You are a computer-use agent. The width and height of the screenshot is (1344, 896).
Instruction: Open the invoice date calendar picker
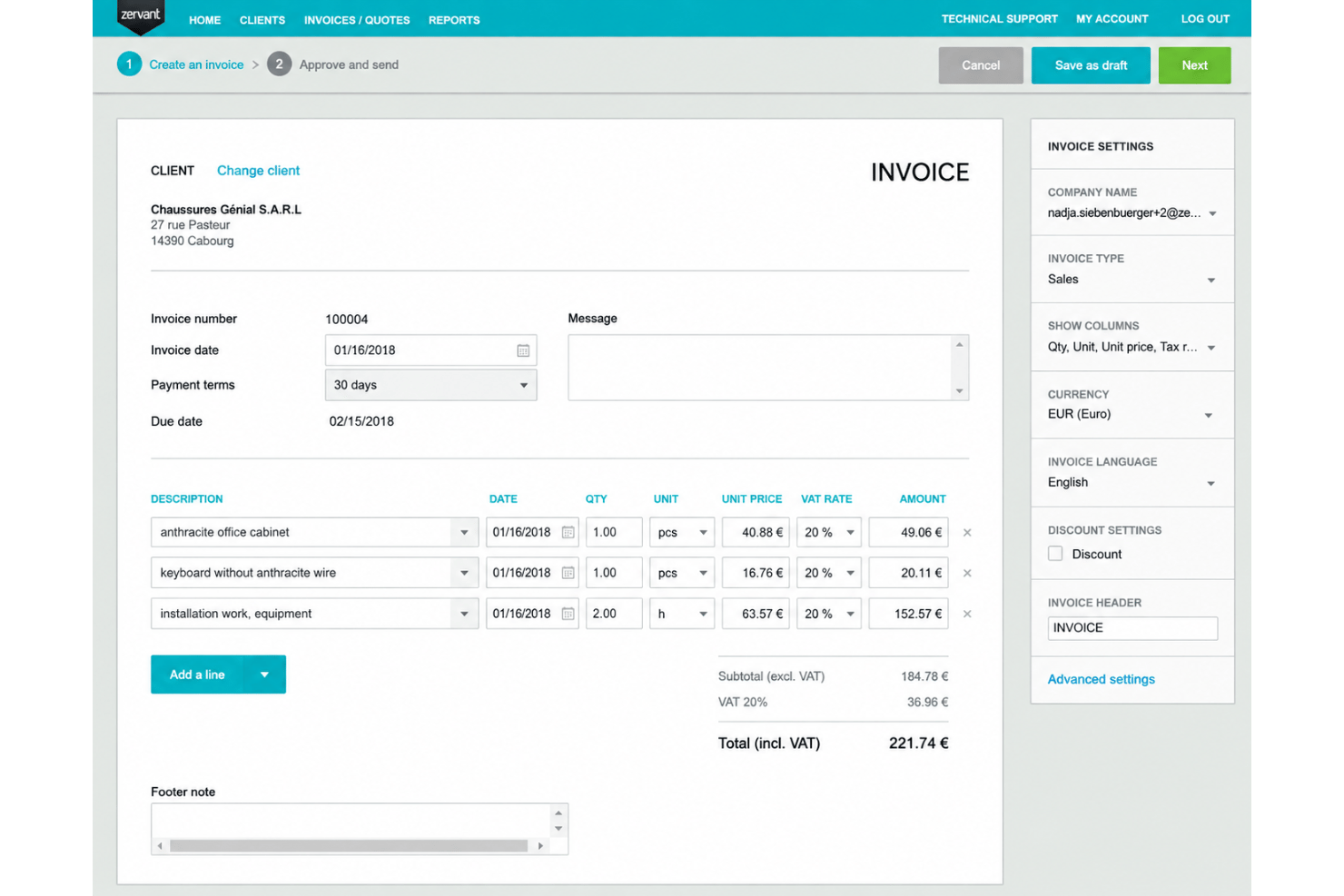[523, 350]
